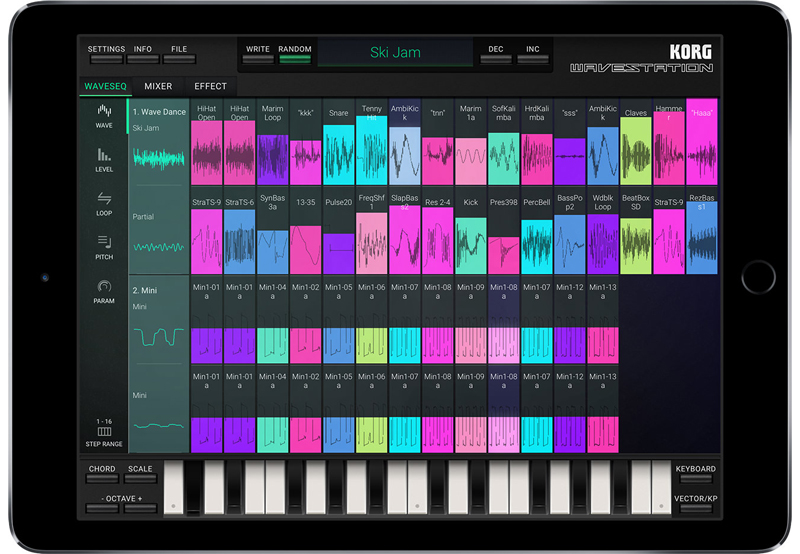Select the Pres398 step

coord(504,232)
